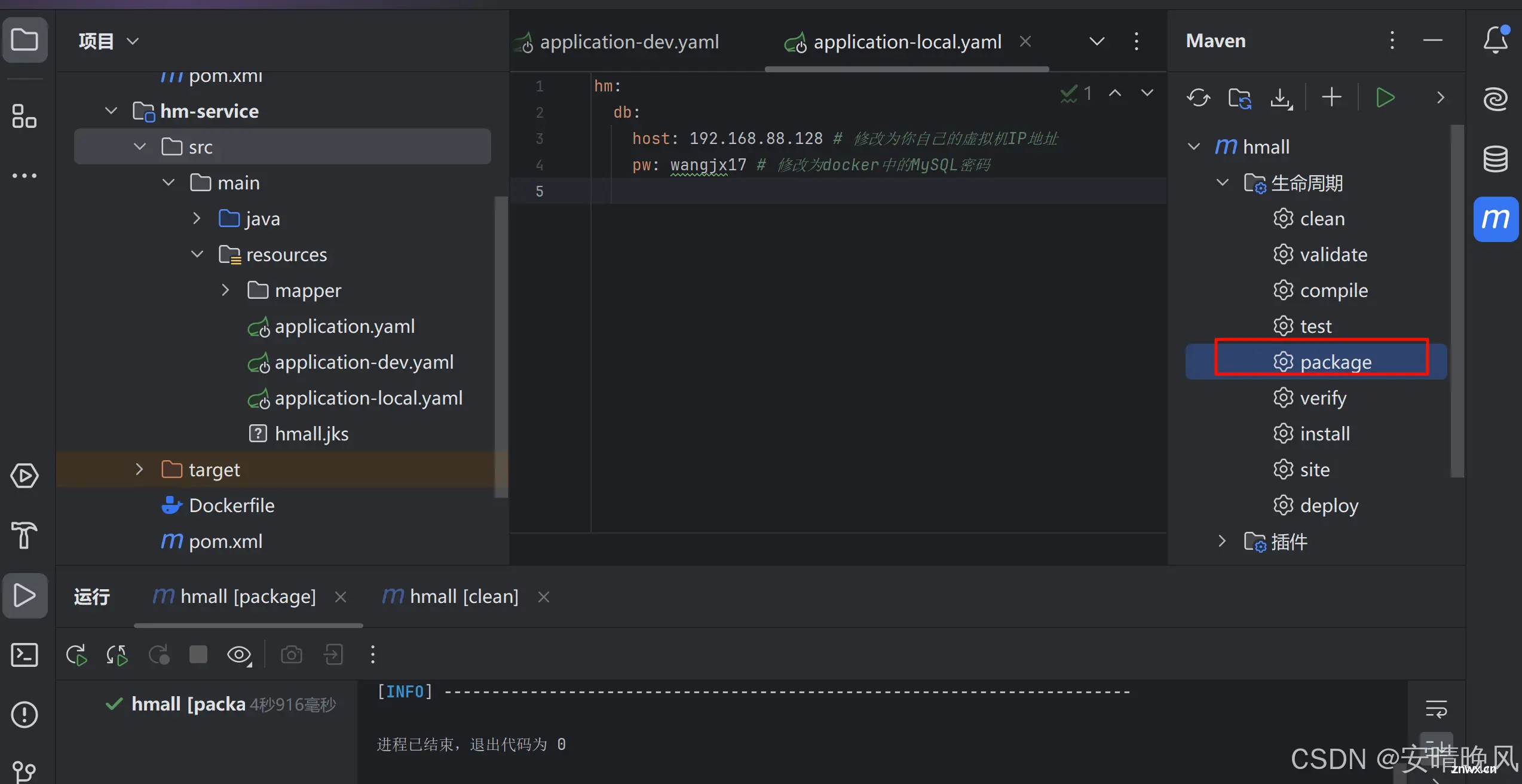This screenshot has height=784, width=1522.
Task: Select the Dockerfile in project tree
Action: [218, 506]
